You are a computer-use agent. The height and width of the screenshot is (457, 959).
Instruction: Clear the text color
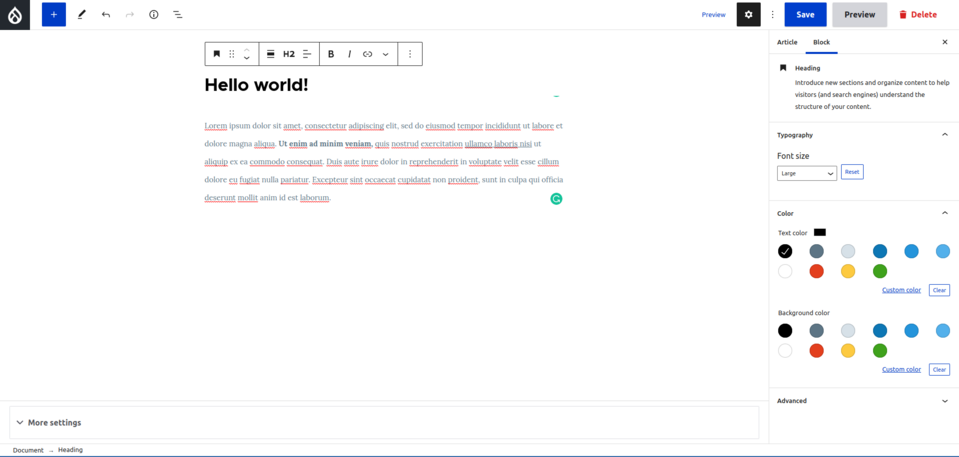(939, 290)
